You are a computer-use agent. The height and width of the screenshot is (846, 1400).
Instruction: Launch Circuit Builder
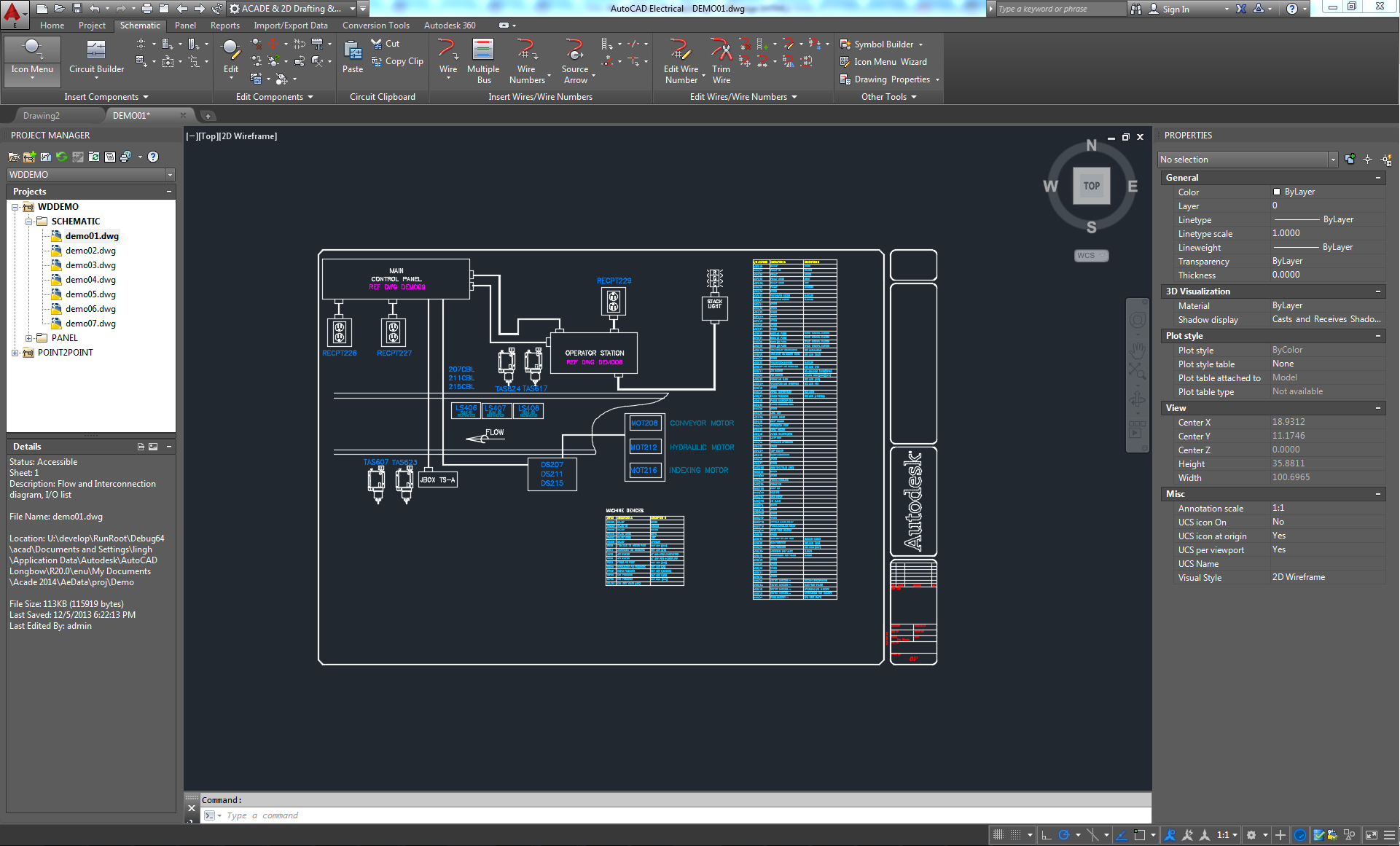96,58
